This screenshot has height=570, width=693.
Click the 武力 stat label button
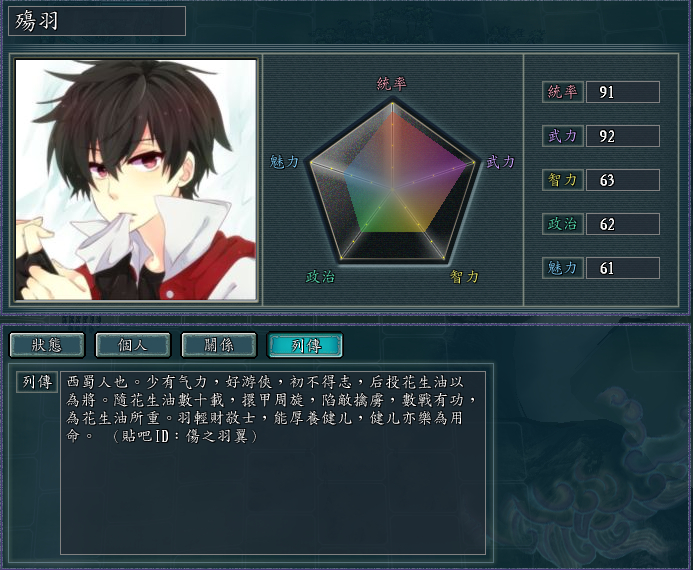(563, 136)
